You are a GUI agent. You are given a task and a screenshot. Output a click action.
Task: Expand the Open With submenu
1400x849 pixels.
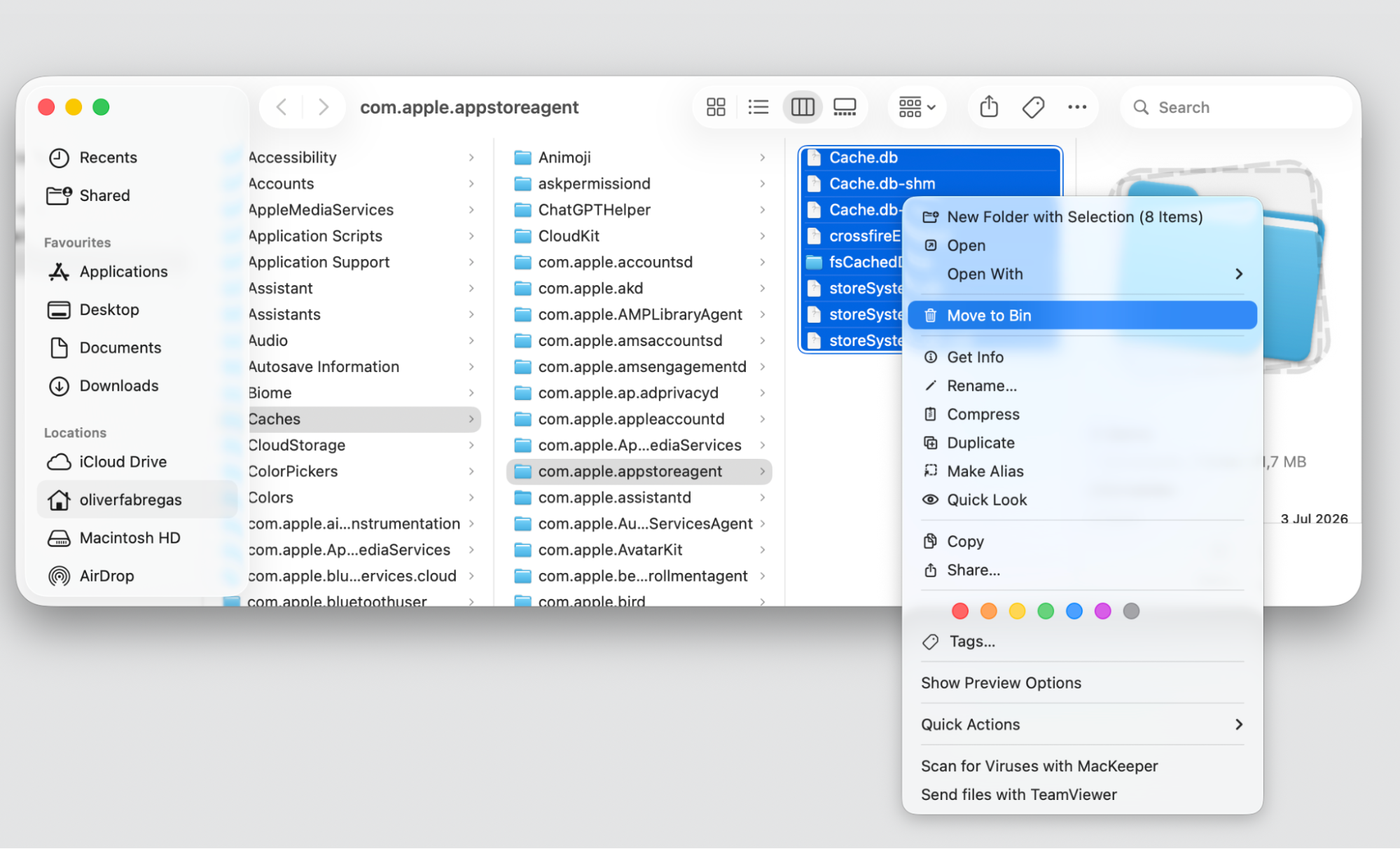click(x=1082, y=274)
